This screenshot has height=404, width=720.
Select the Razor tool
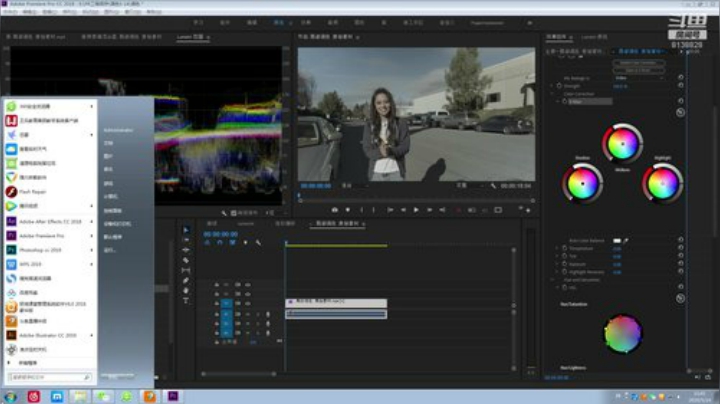pos(186,260)
